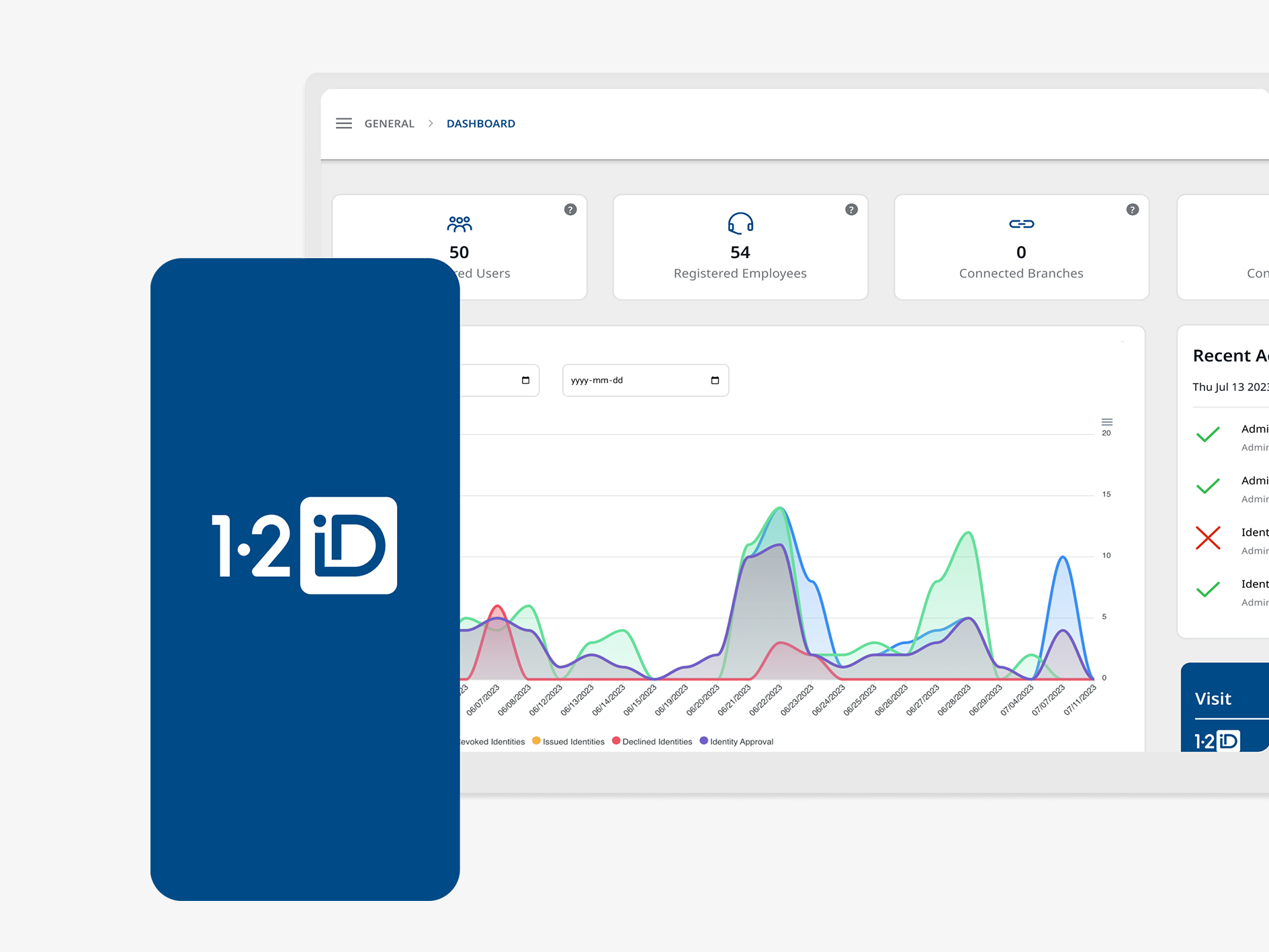Click the 54 Registered Employees value

pyautogui.click(x=740, y=253)
